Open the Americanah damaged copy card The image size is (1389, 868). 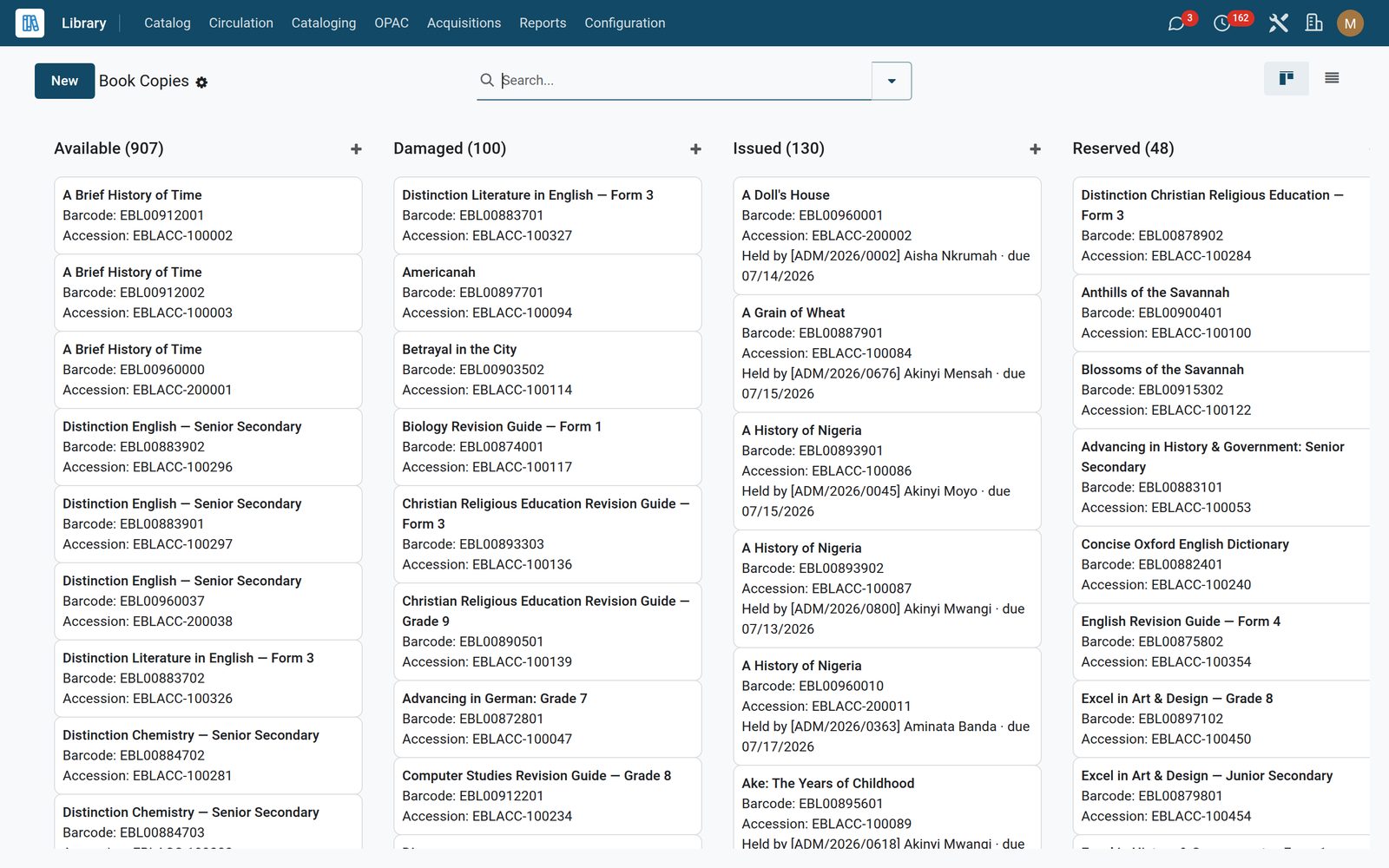click(548, 293)
